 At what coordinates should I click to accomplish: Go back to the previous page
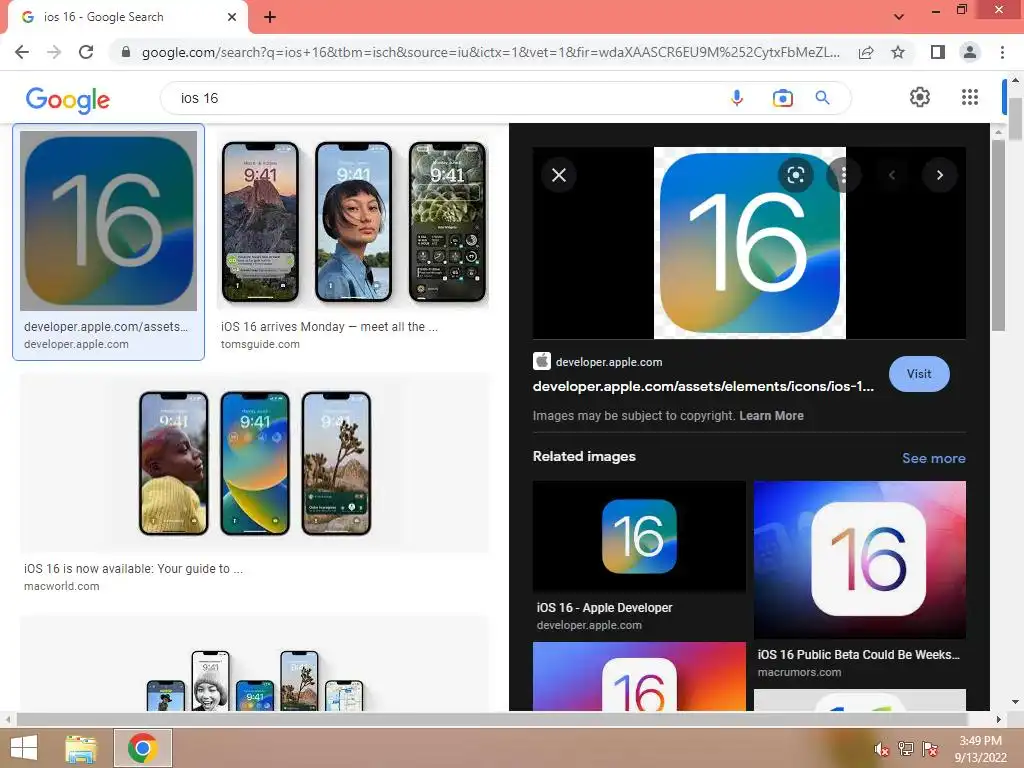(x=22, y=52)
